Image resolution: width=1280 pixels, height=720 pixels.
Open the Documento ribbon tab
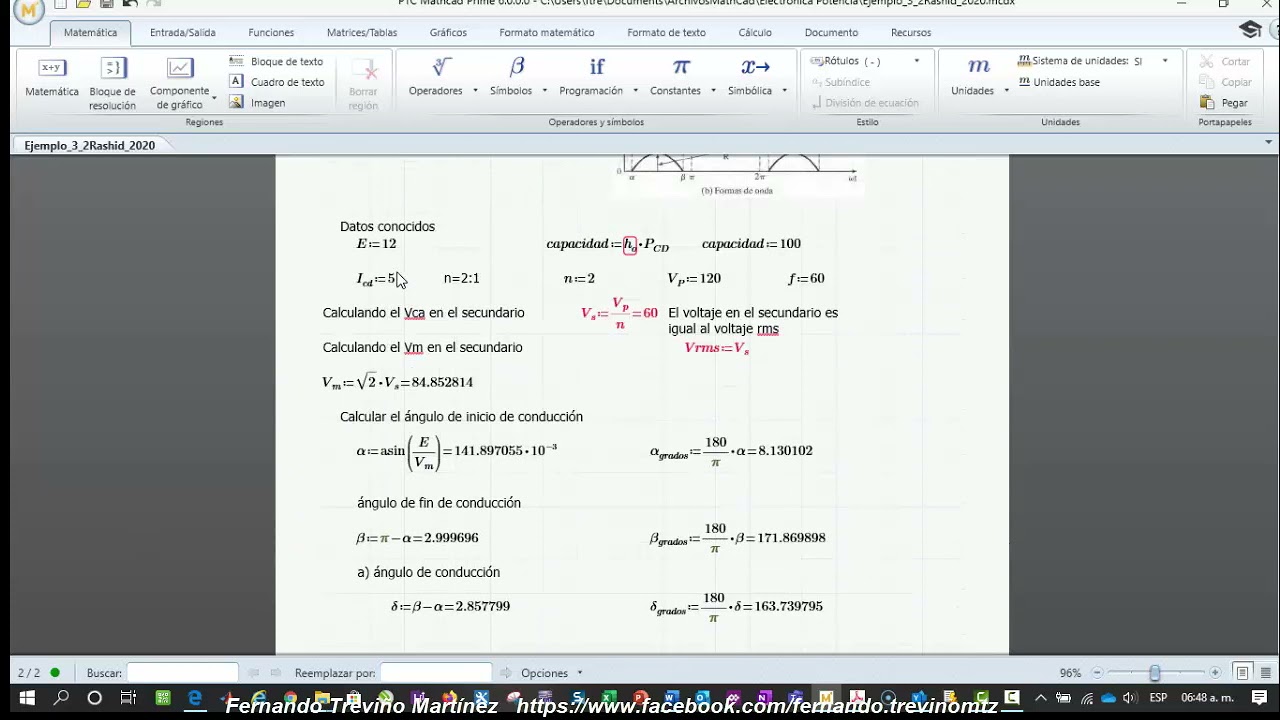coord(831,33)
